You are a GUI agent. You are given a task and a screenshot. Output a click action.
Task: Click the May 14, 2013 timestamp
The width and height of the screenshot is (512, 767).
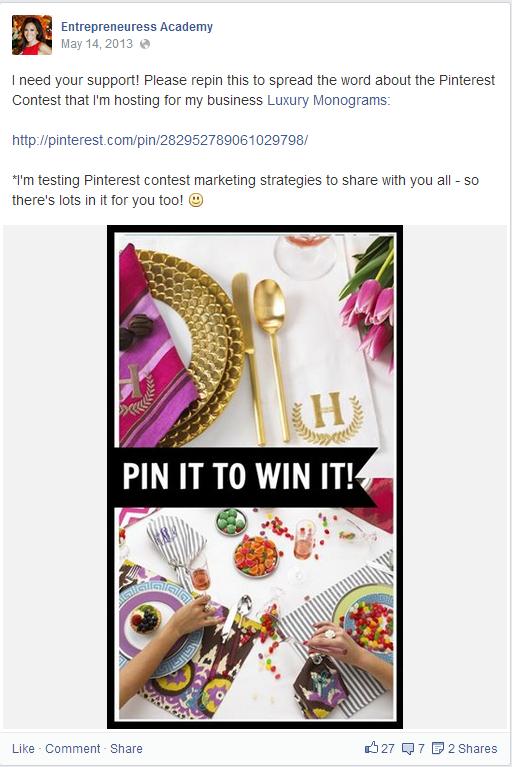click(x=97, y=44)
